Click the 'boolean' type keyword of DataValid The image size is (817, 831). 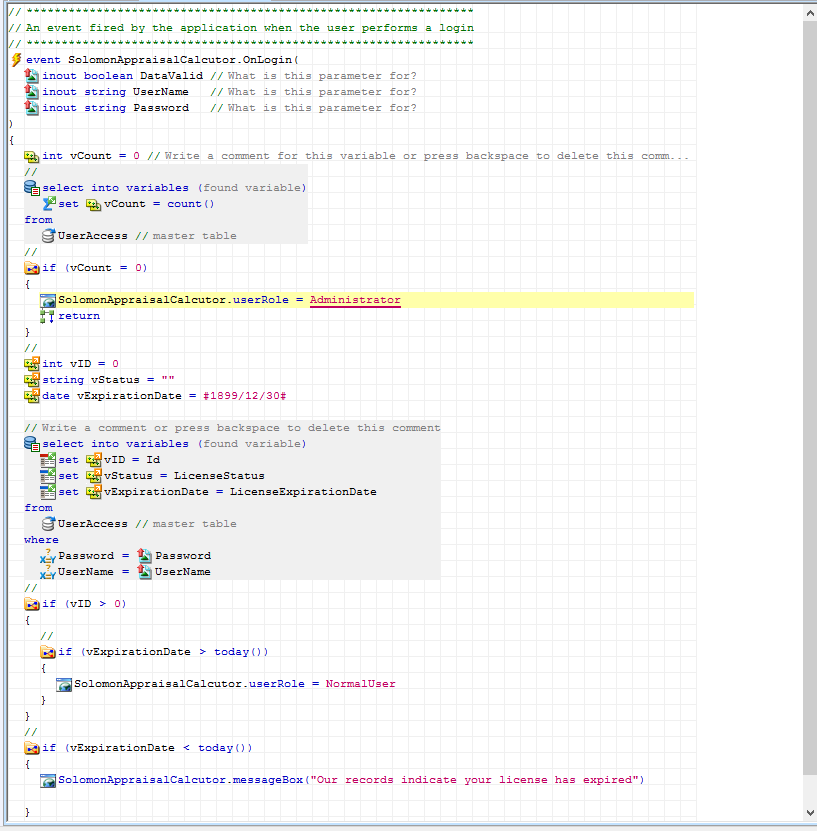coord(108,76)
